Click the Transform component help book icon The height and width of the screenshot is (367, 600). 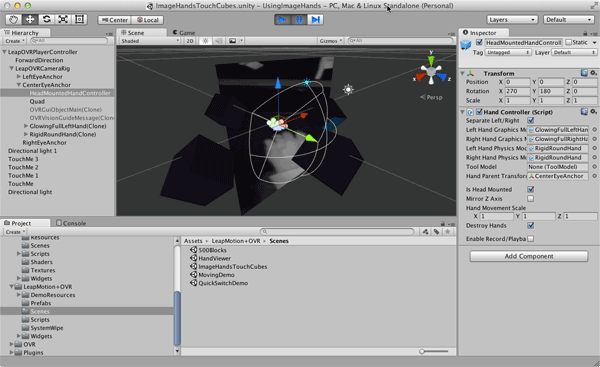584,73
